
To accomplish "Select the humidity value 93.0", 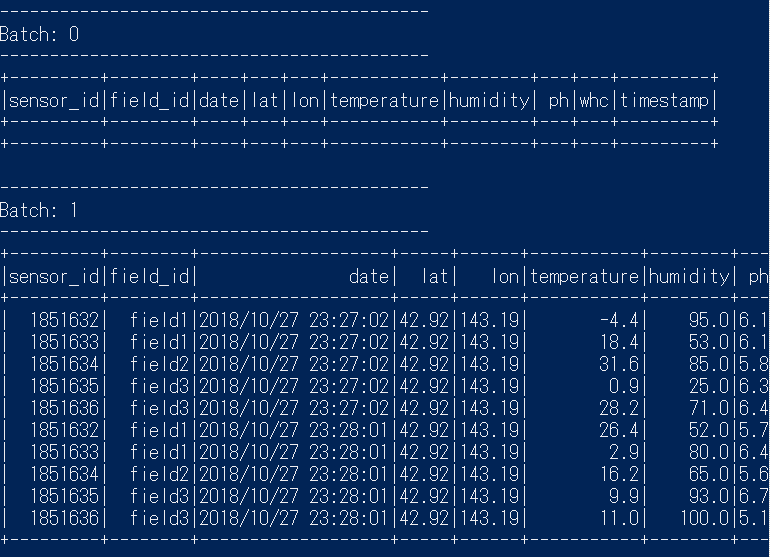I will click(x=709, y=496).
